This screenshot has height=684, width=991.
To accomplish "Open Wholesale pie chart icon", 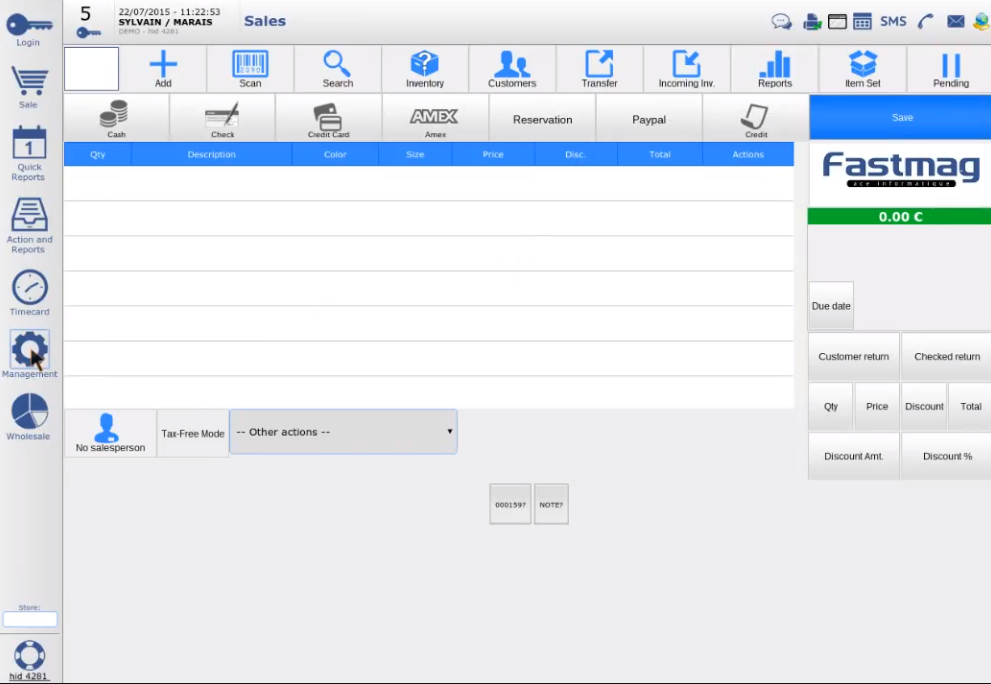I will (29, 412).
